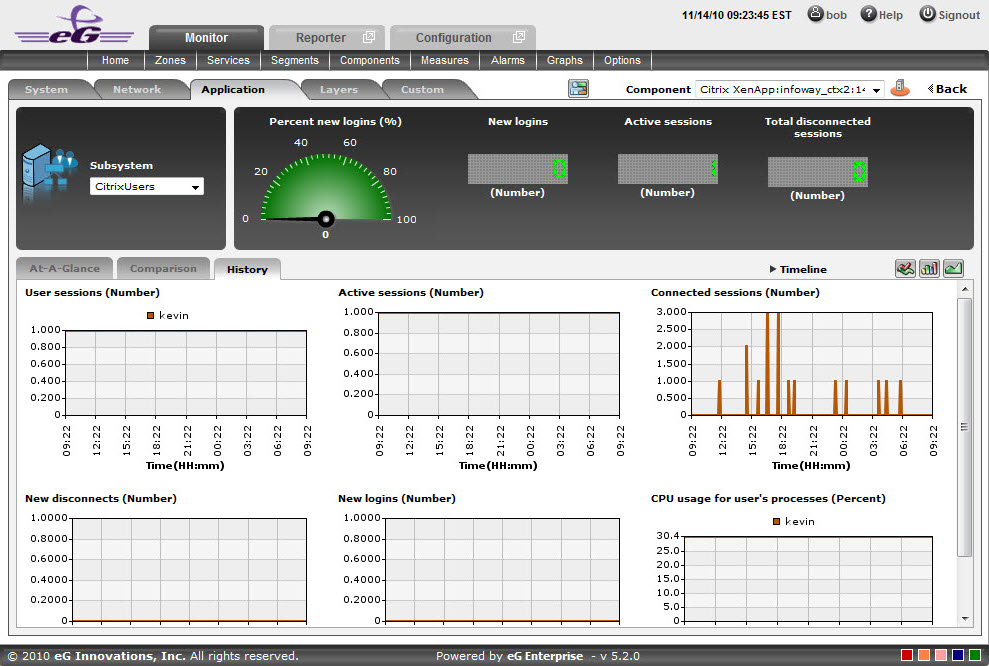Click the Subsystem computers icon
Image resolution: width=989 pixels, height=666 pixels.
click(x=49, y=170)
